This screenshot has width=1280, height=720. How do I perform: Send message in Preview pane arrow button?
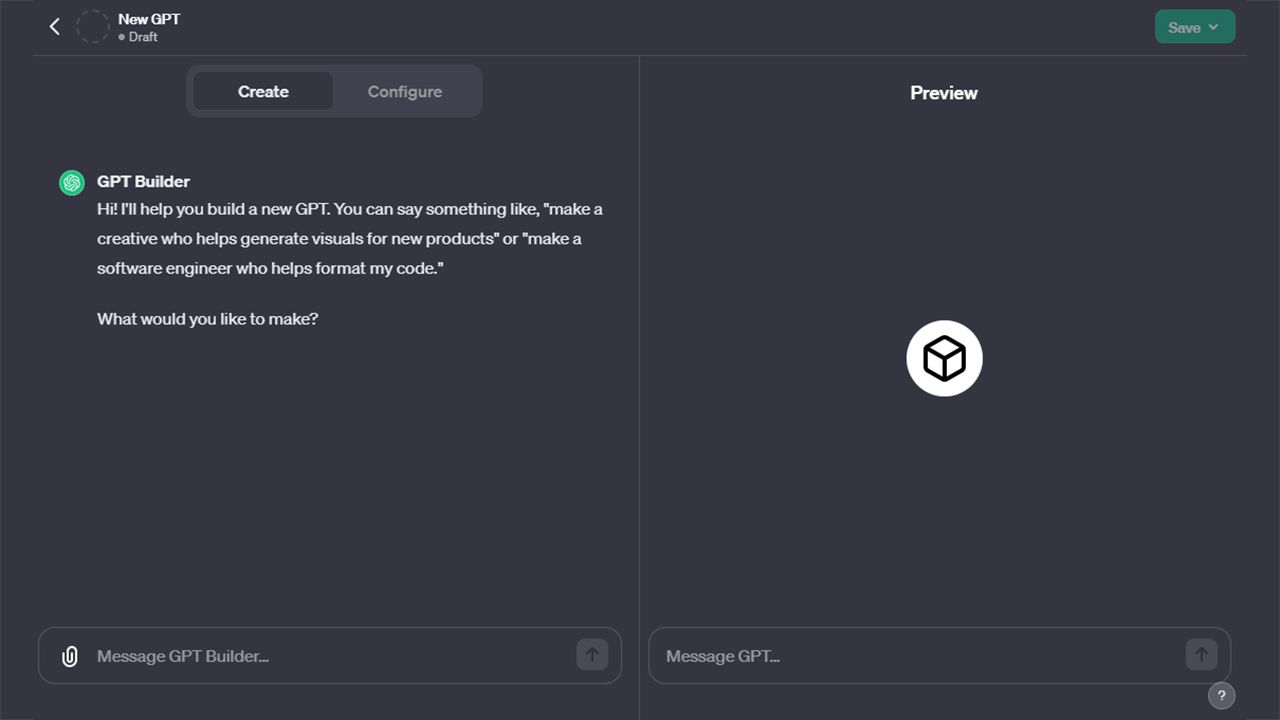click(1202, 655)
